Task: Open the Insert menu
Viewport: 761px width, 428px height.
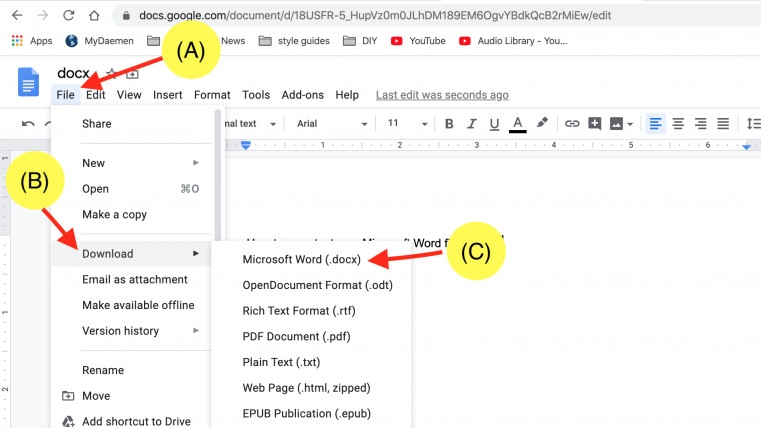Action: point(167,95)
